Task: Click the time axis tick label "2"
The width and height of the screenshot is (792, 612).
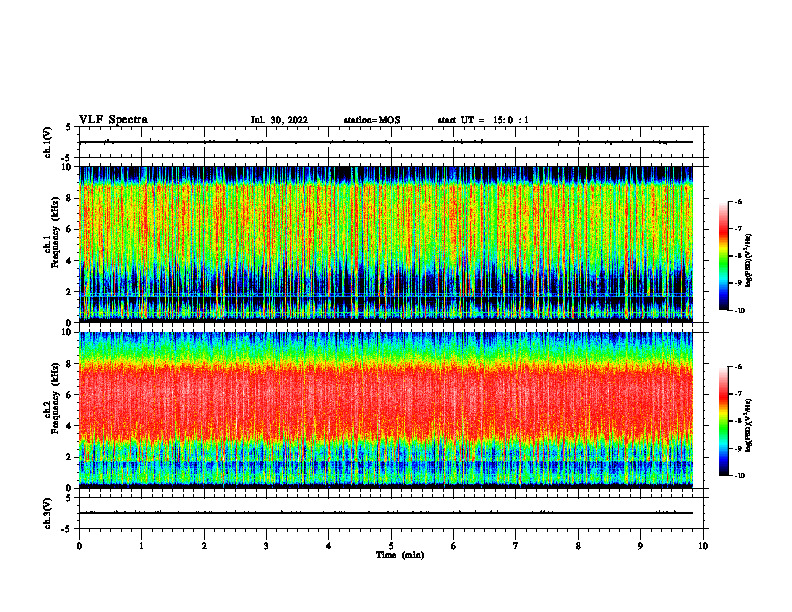Action: (x=204, y=546)
